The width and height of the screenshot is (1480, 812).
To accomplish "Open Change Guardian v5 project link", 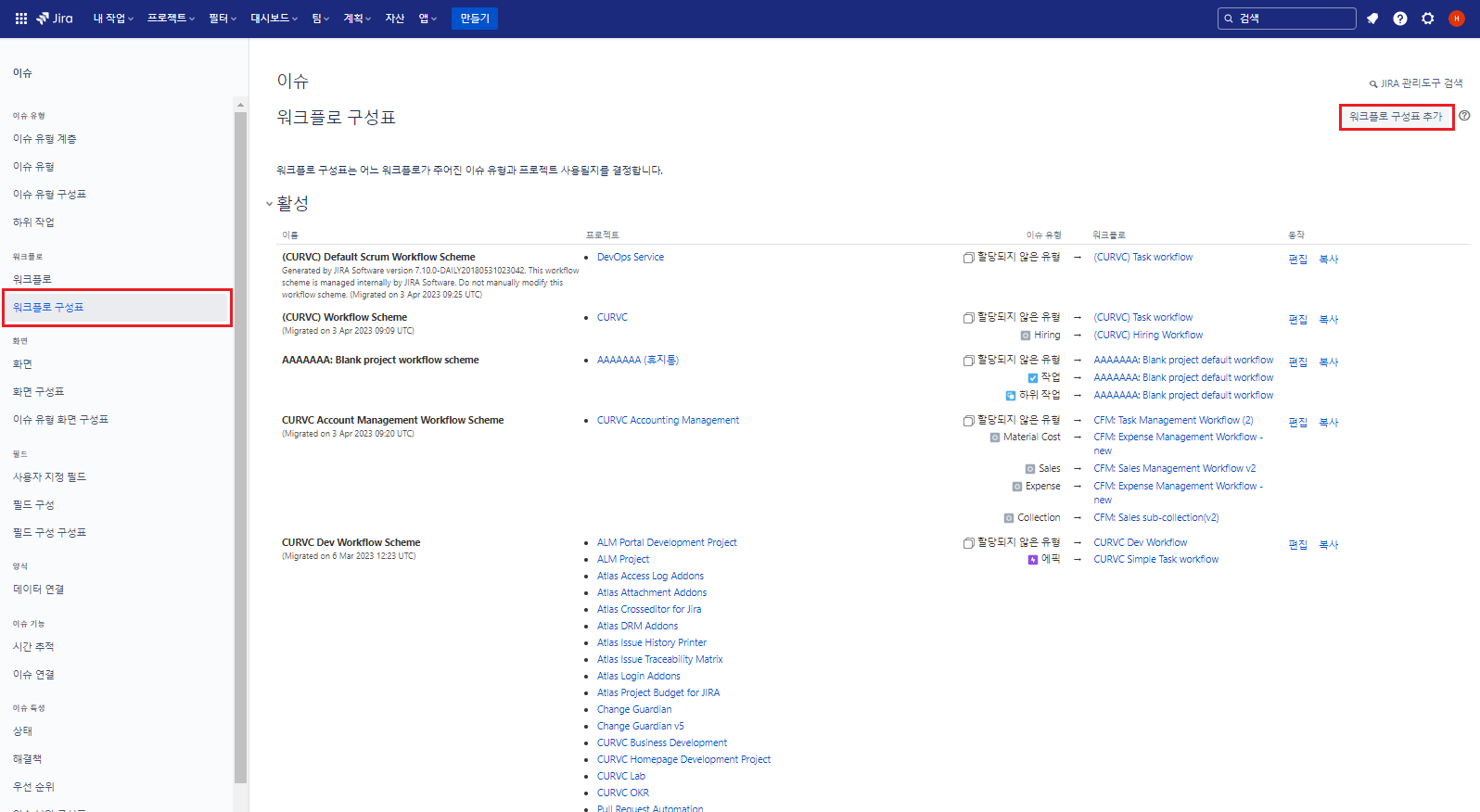I will click(x=641, y=727).
